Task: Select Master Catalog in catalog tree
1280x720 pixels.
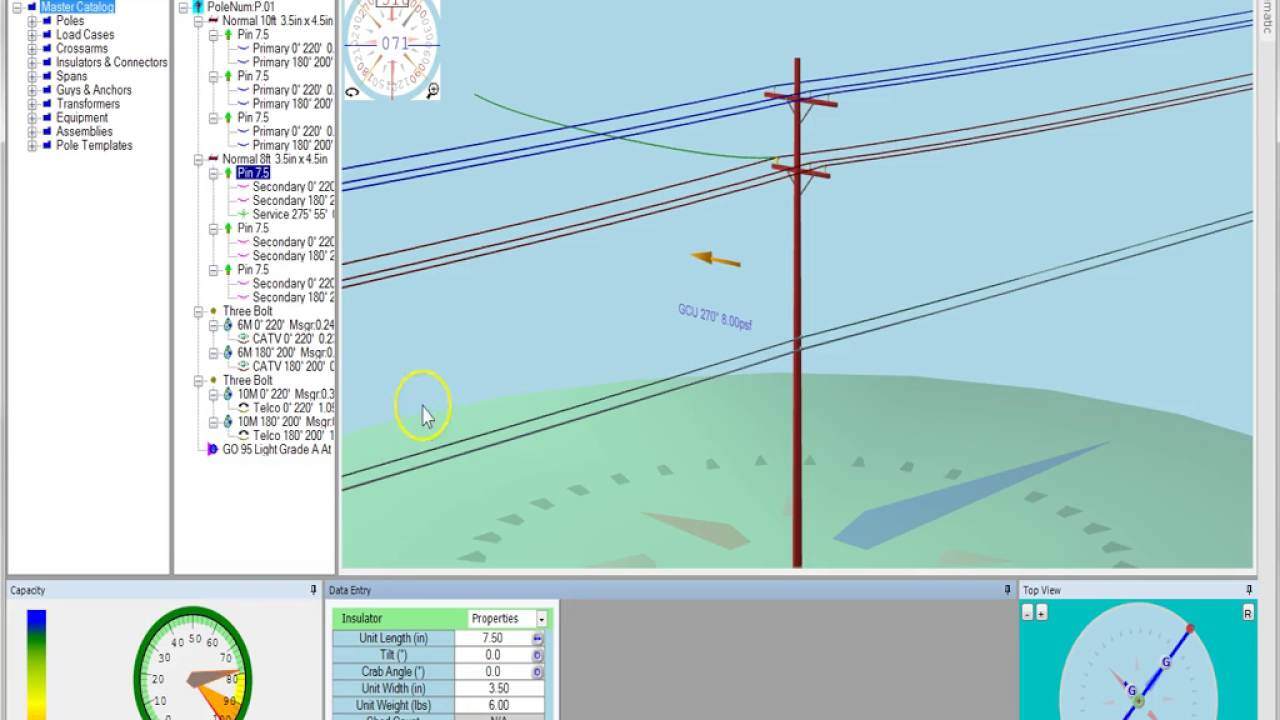Action: click(77, 7)
